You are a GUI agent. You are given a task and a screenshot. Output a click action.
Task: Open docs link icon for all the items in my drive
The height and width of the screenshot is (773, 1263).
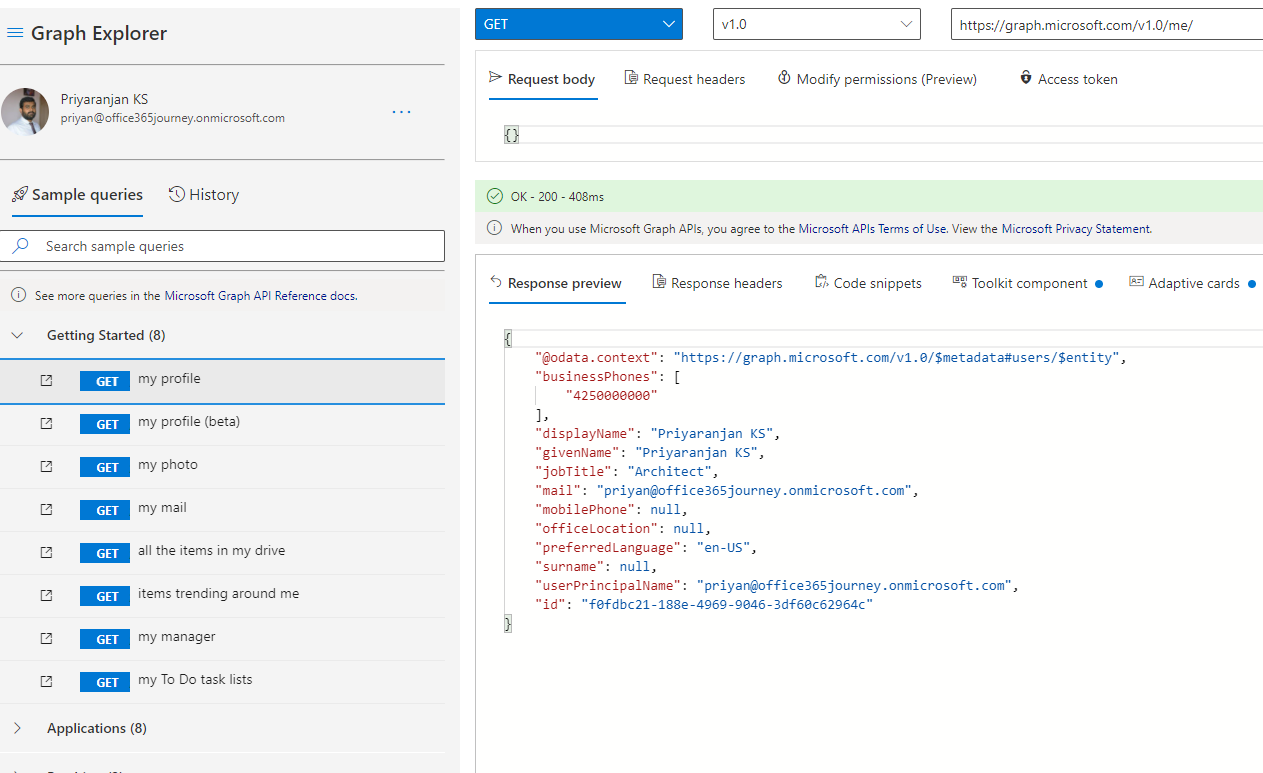46,552
